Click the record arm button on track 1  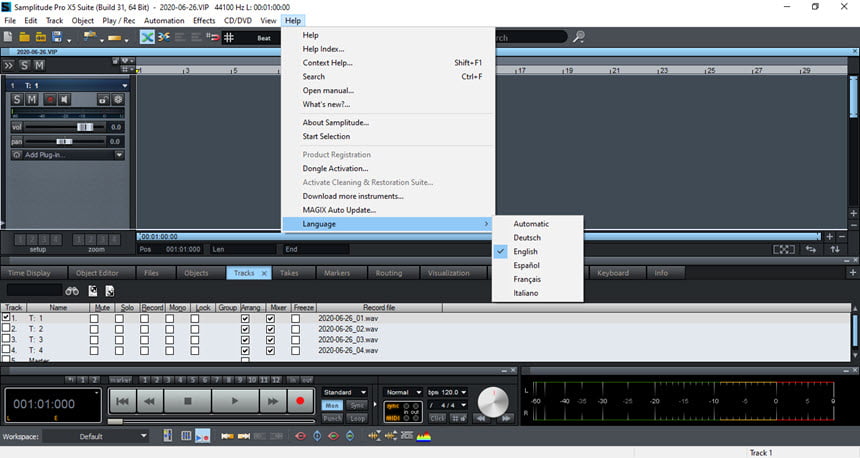click(x=50, y=99)
